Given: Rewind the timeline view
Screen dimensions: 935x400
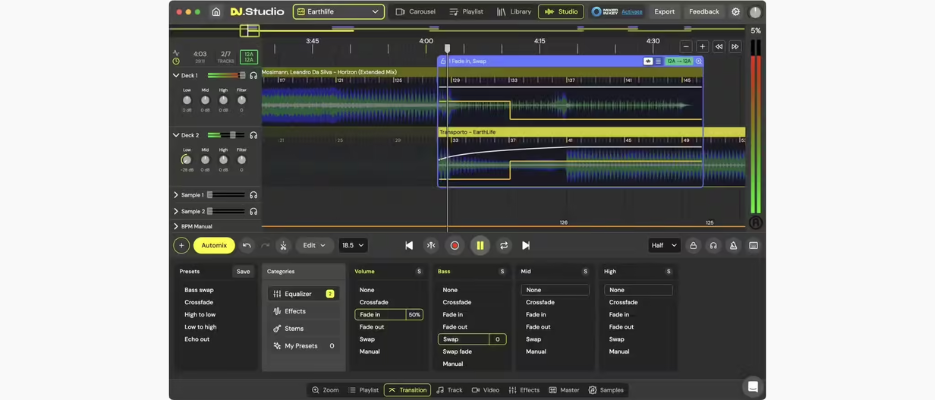Looking at the screenshot, I should (x=719, y=46).
